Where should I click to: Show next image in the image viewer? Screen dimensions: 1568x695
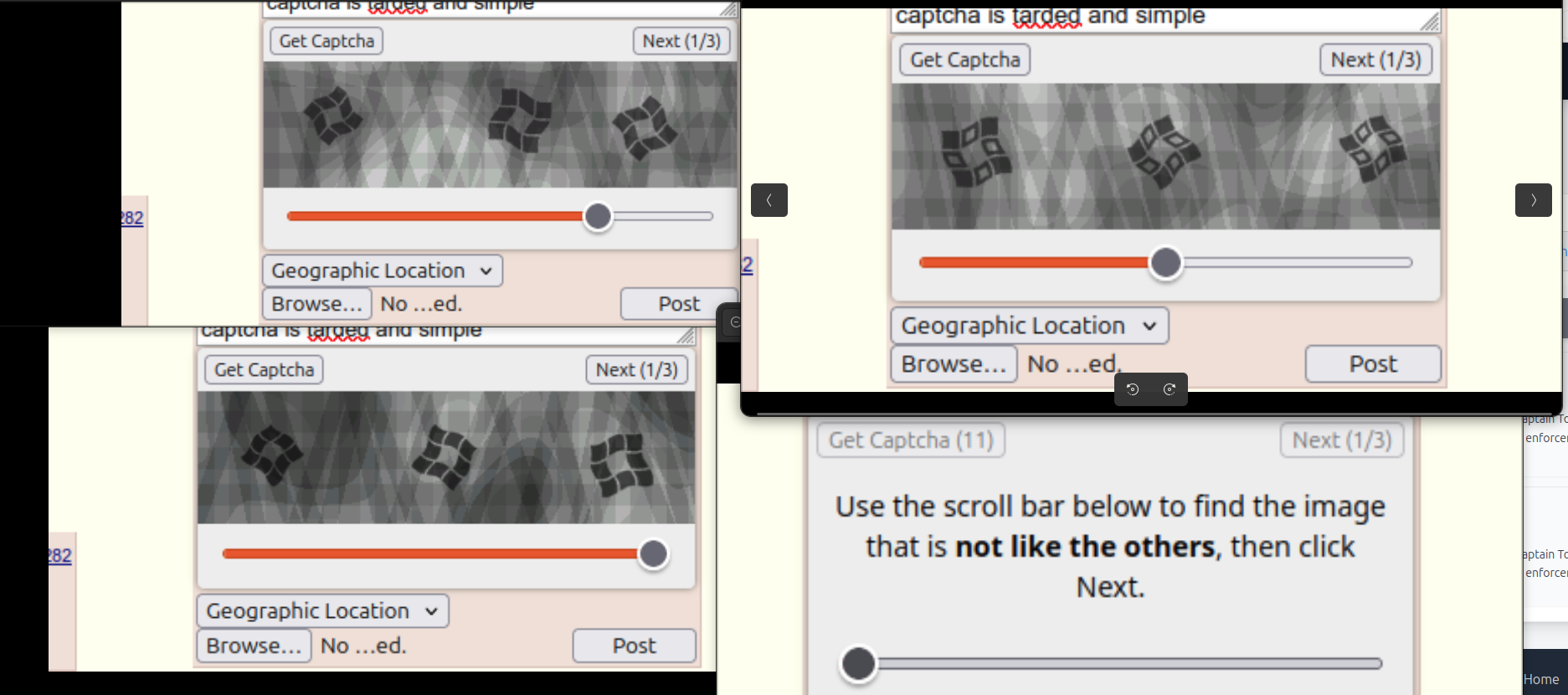1533,200
